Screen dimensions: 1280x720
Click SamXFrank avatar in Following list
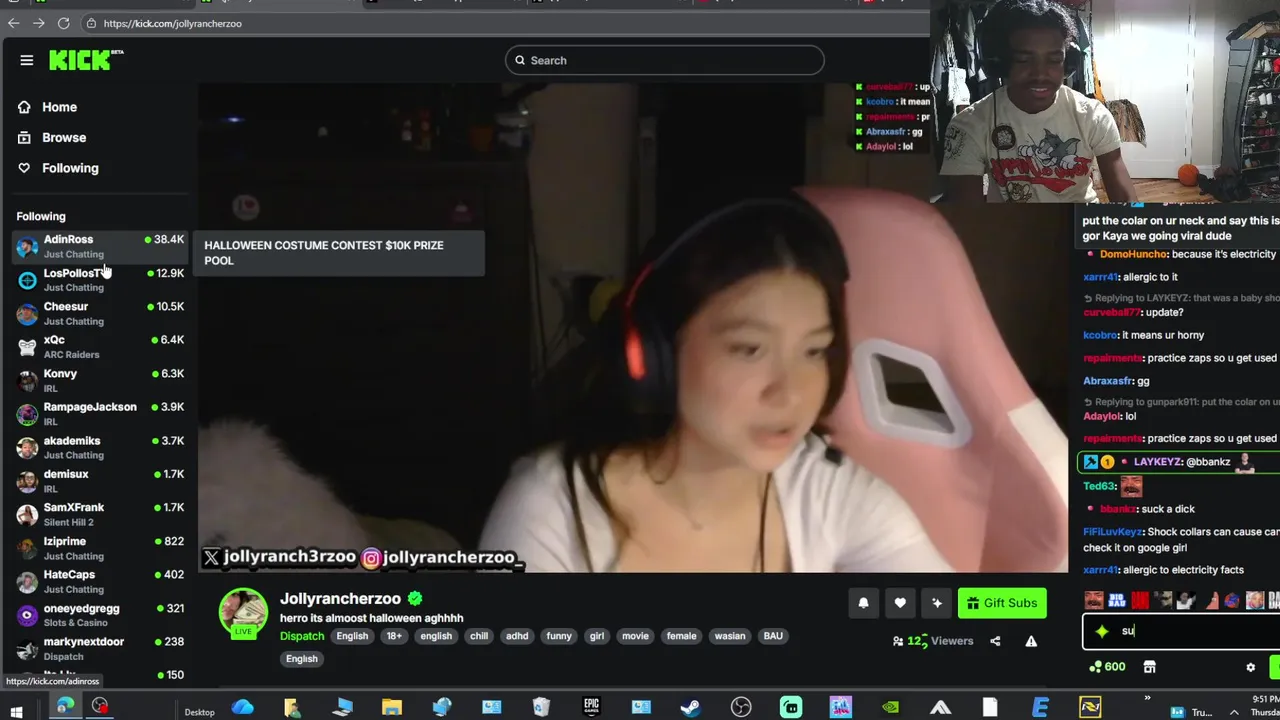pyautogui.click(x=27, y=515)
